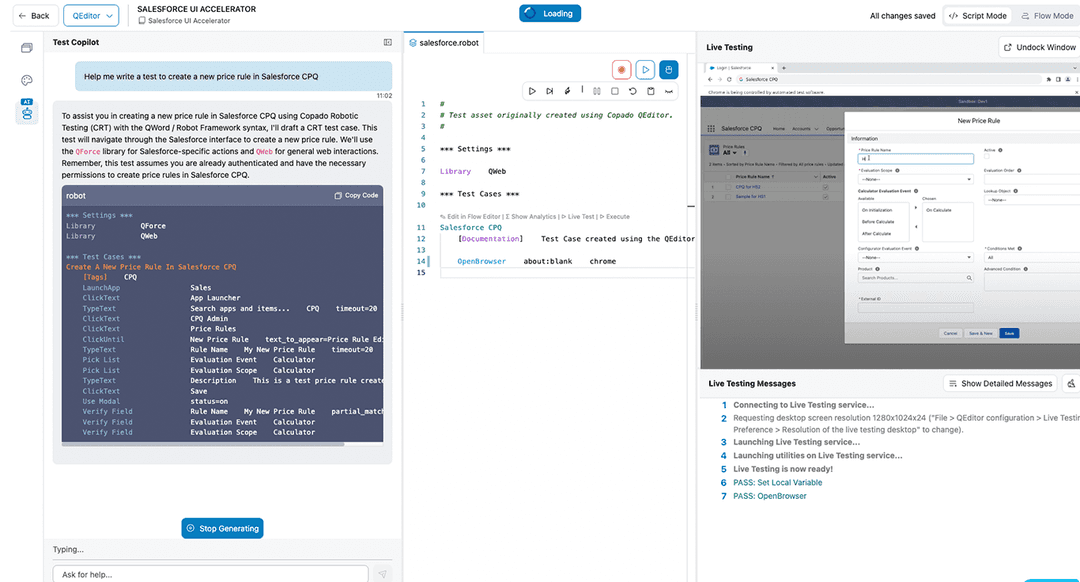Click the play icon in debug toolbar
The height and width of the screenshot is (582, 1080).
pyautogui.click(x=532, y=91)
